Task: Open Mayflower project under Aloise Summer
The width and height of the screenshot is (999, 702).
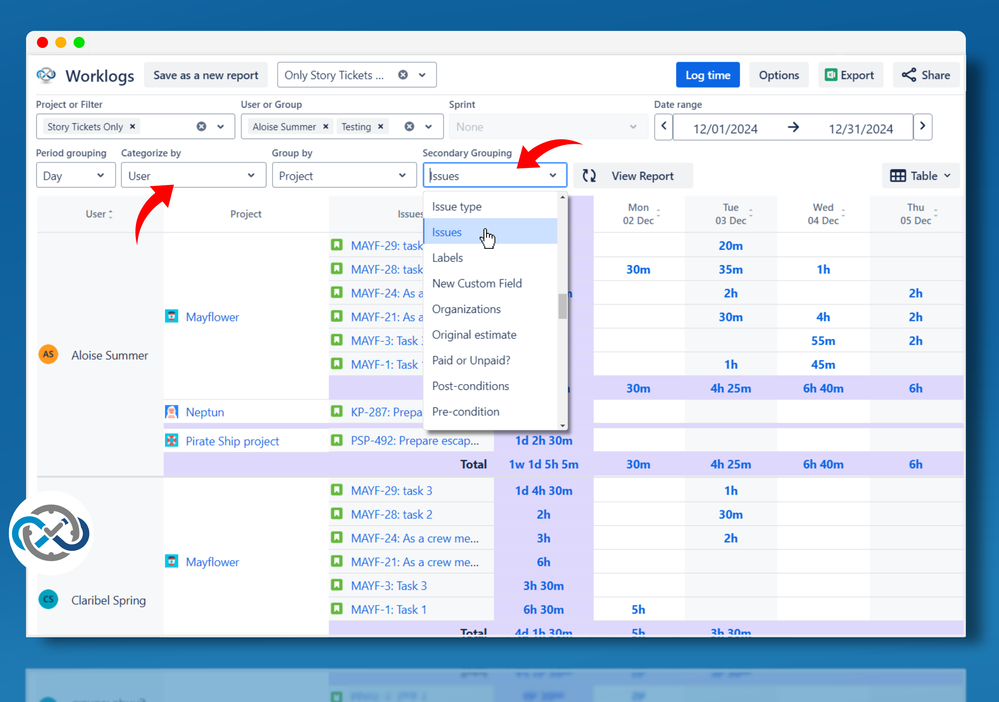Action: [212, 317]
